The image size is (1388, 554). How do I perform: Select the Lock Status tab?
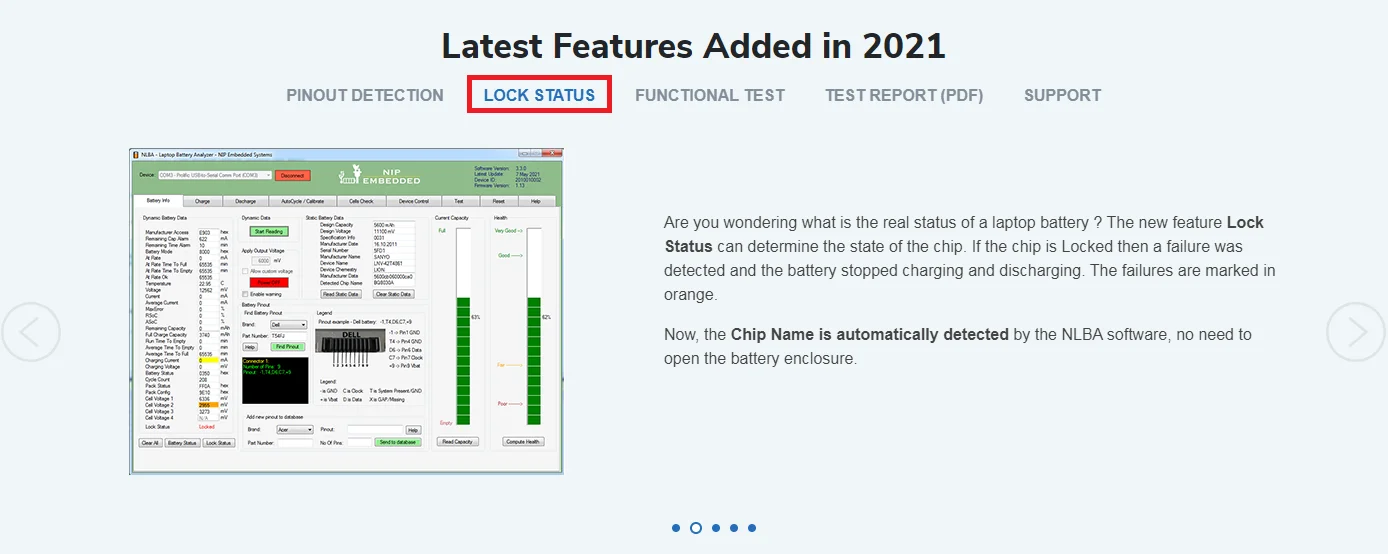[x=539, y=95]
